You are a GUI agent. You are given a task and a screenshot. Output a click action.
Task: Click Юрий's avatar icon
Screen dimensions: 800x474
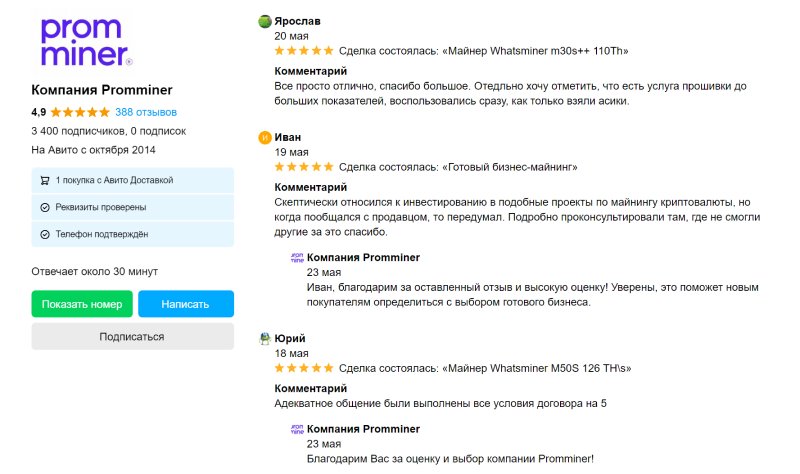(x=265, y=339)
